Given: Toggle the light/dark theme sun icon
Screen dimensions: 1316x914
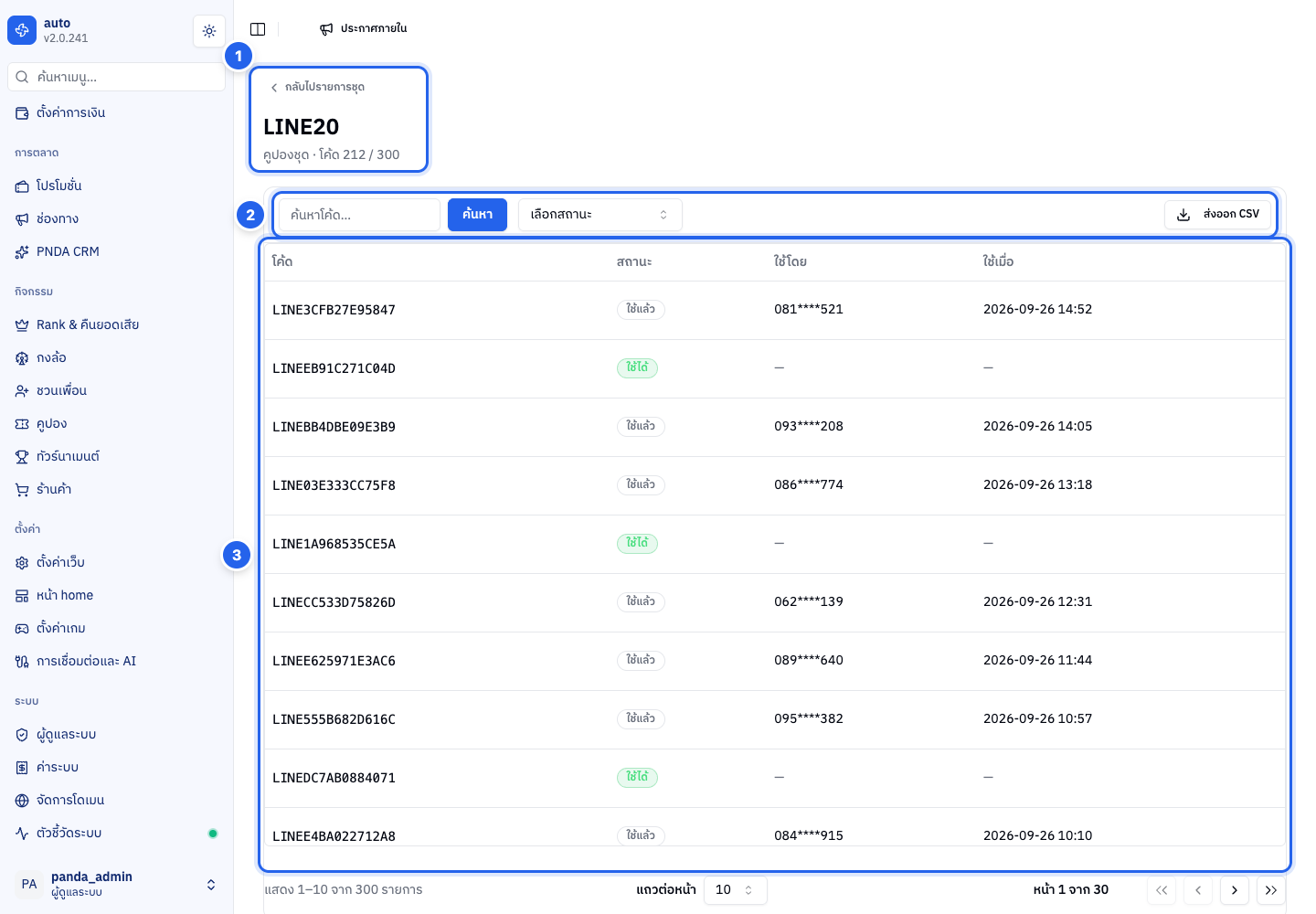Looking at the screenshot, I should click(209, 31).
